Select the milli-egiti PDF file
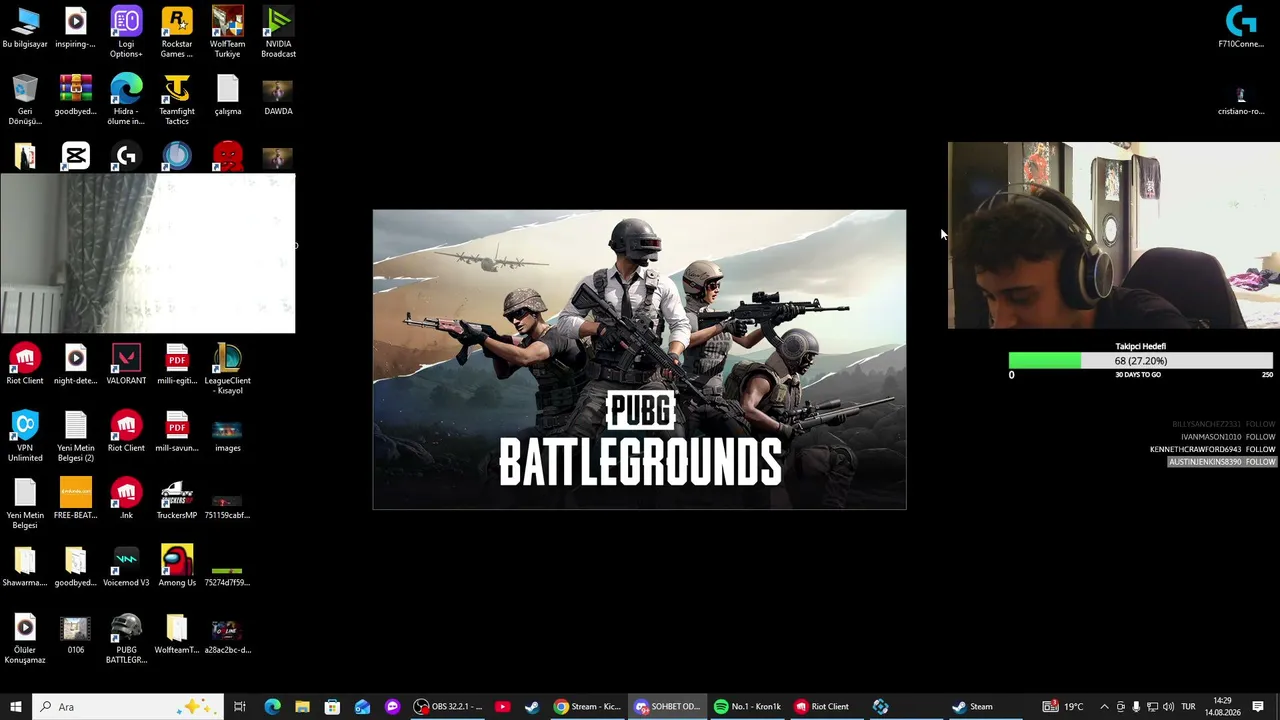1280x720 pixels. pos(177,365)
